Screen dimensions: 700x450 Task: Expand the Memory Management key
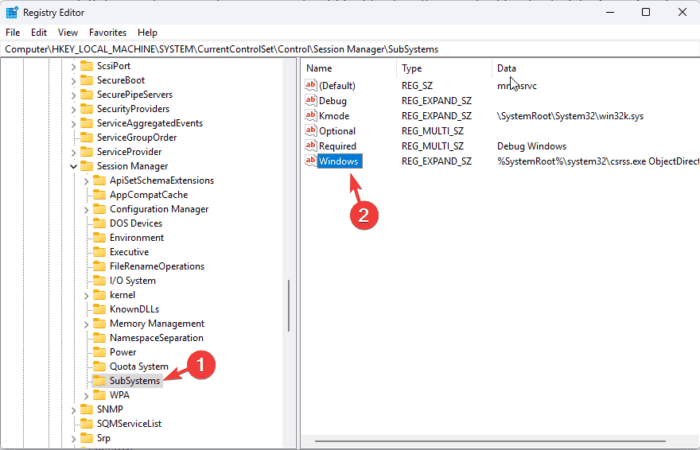click(87, 324)
